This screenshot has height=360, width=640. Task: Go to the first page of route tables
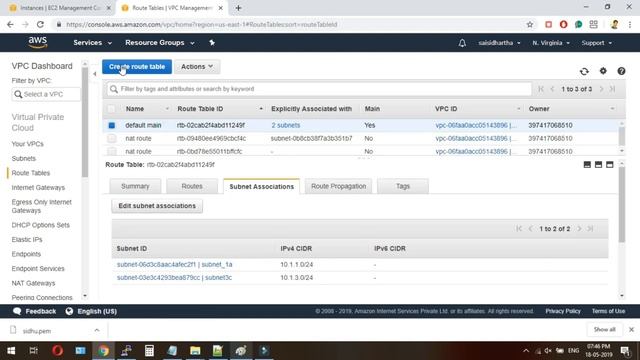click(x=541, y=89)
